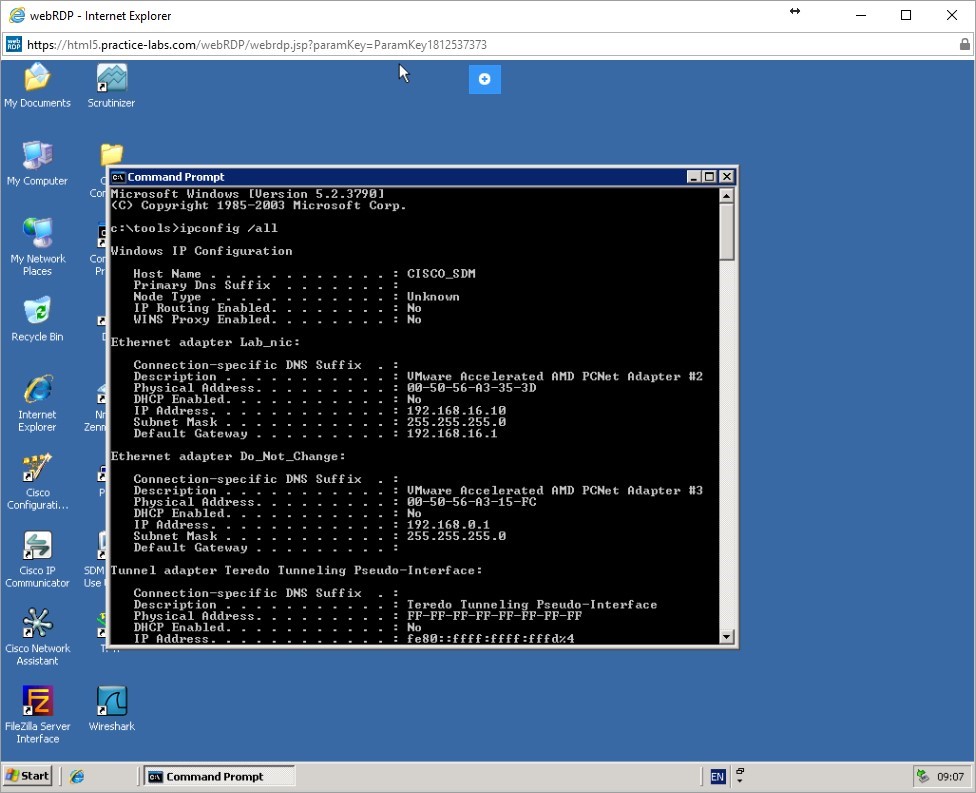Click physical address 00-50-56-A3-15-FC

pos(471,502)
